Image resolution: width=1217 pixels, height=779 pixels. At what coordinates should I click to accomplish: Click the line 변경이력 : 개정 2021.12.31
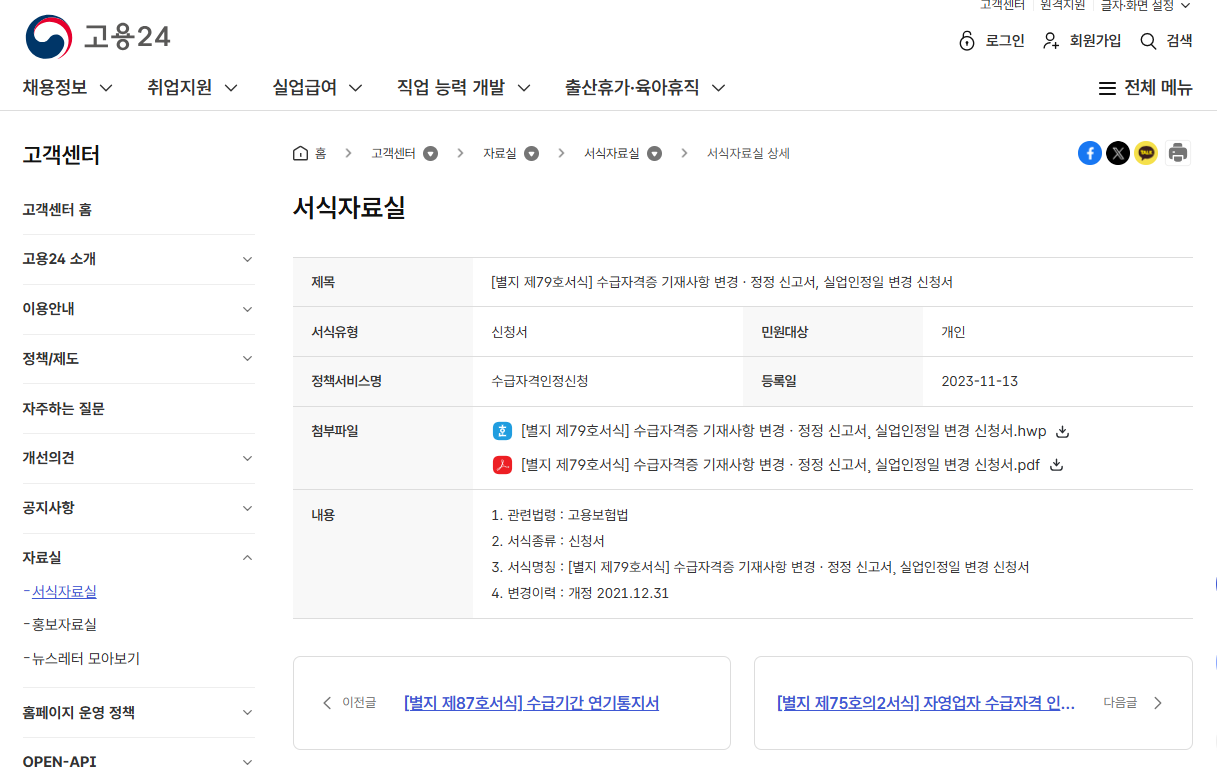(580, 593)
